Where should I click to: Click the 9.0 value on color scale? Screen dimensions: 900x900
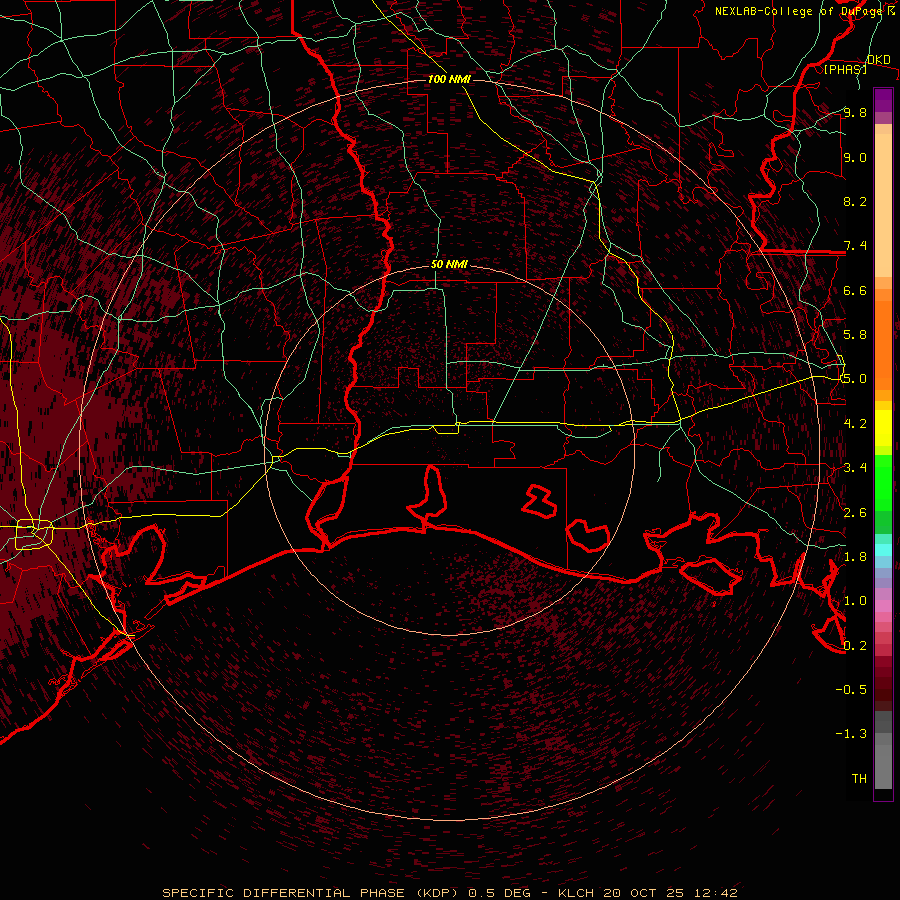pos(855,157)
